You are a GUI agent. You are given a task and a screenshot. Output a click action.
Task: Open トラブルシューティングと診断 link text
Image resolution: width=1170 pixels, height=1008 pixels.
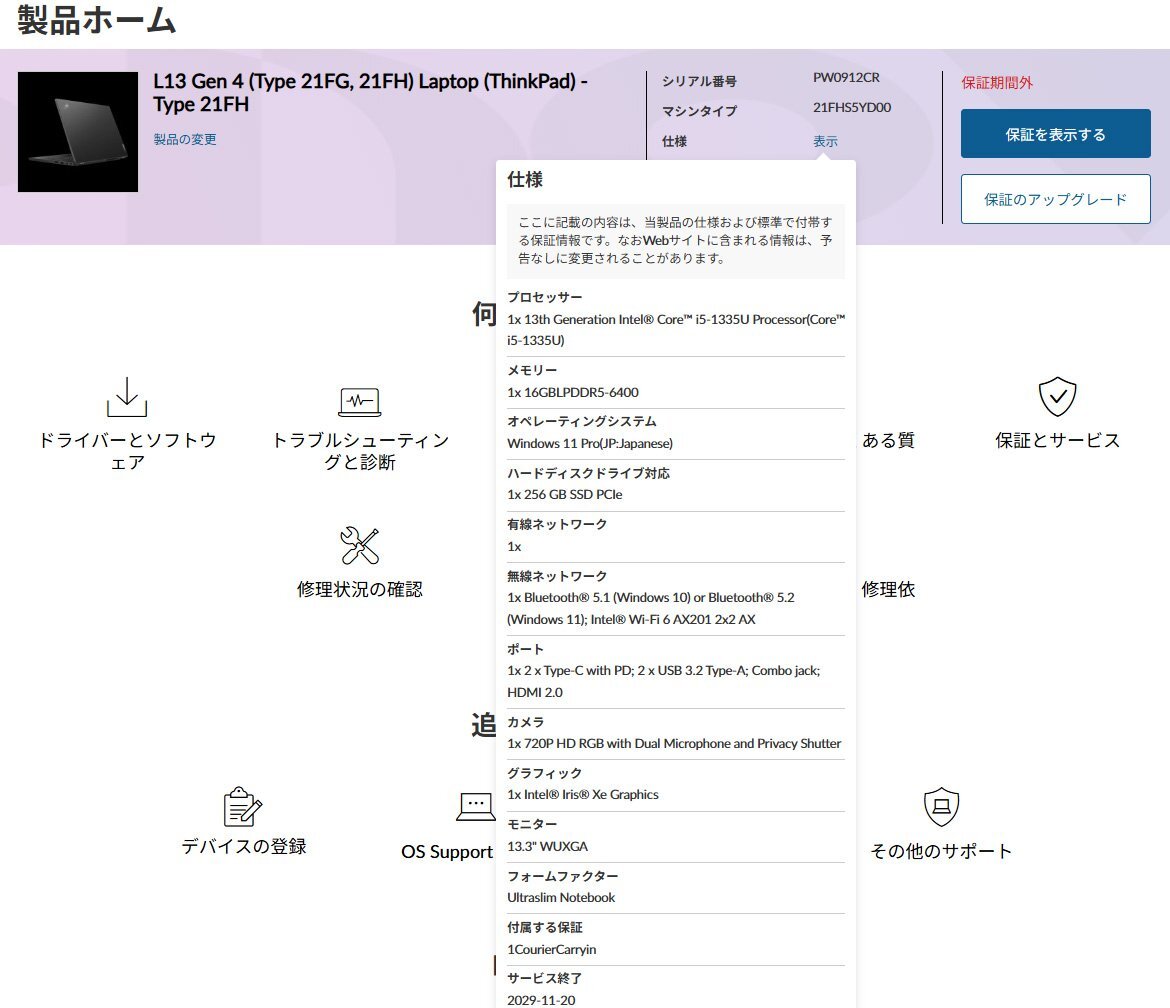[360, 451]
